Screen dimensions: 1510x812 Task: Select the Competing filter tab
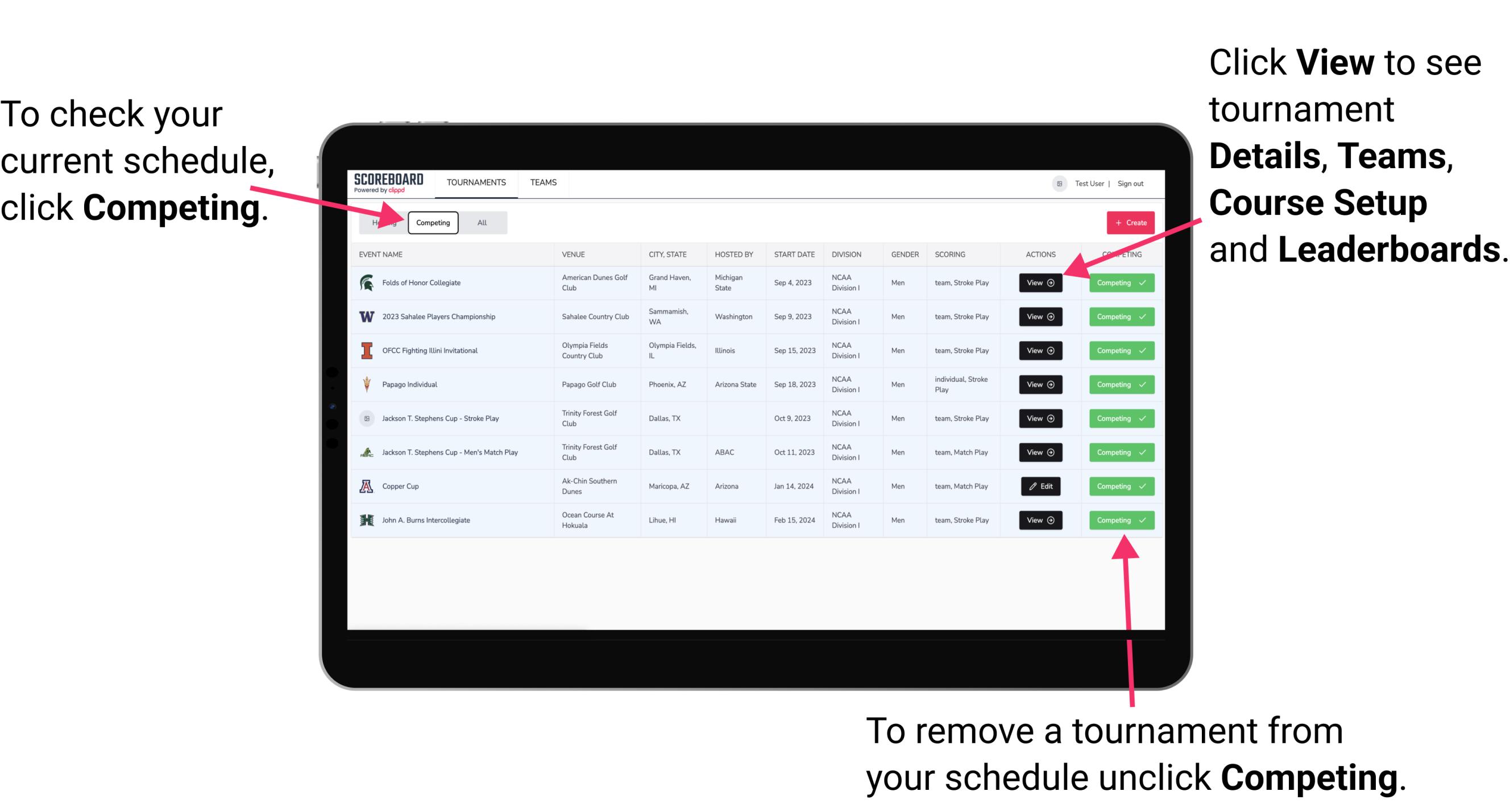(432, 222)
